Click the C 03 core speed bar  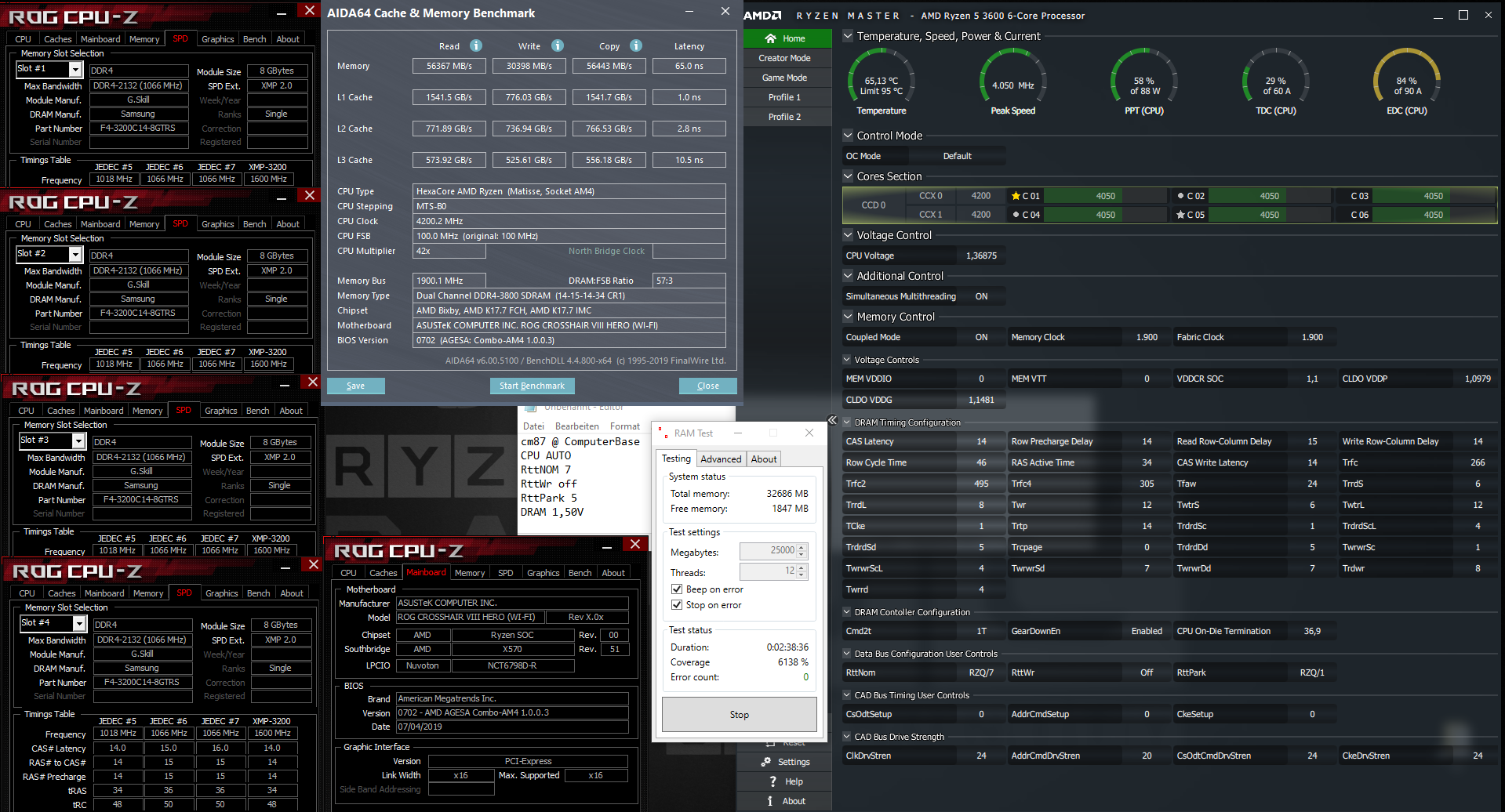point(1434,196)
